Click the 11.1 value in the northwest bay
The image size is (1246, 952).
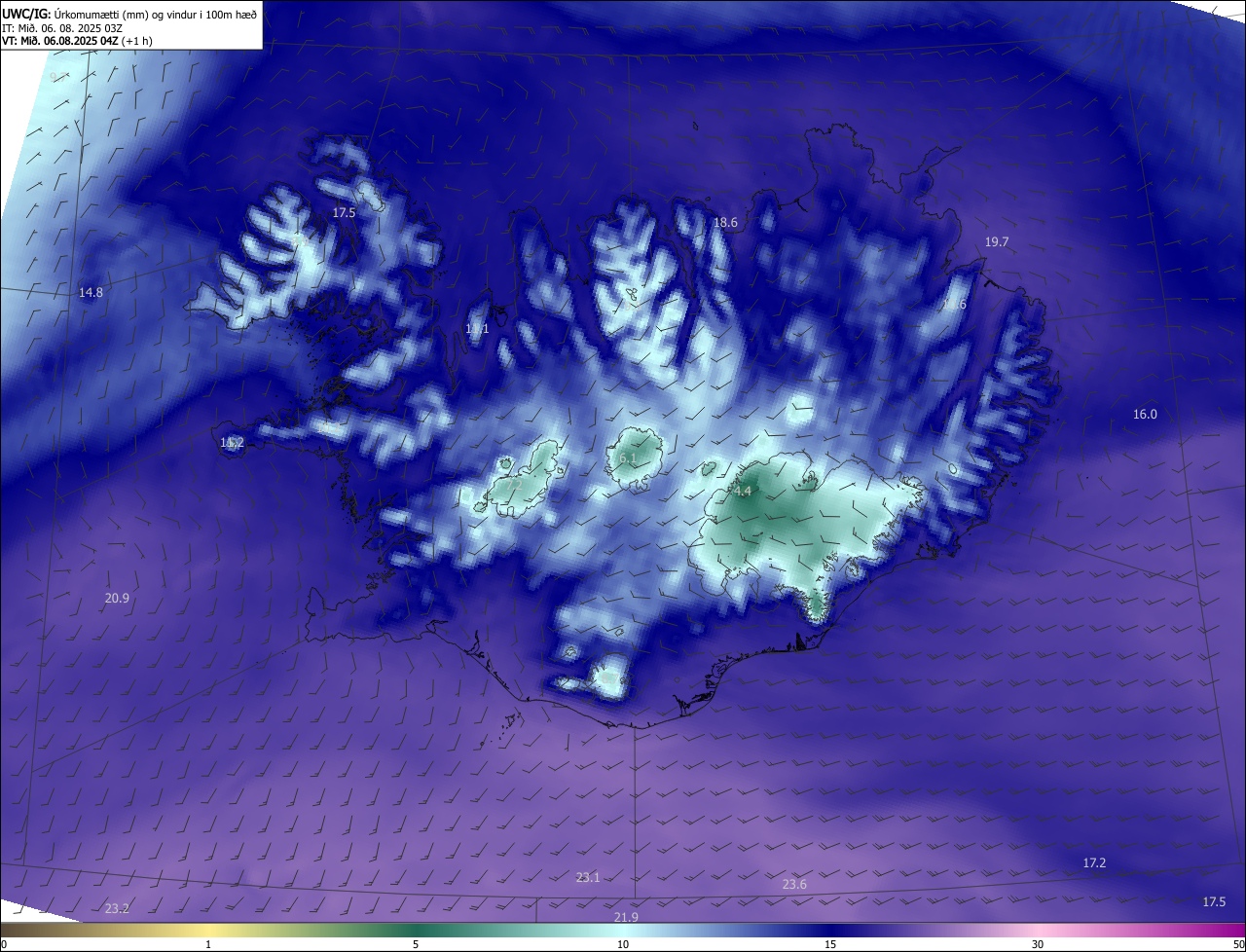point(477,330)
